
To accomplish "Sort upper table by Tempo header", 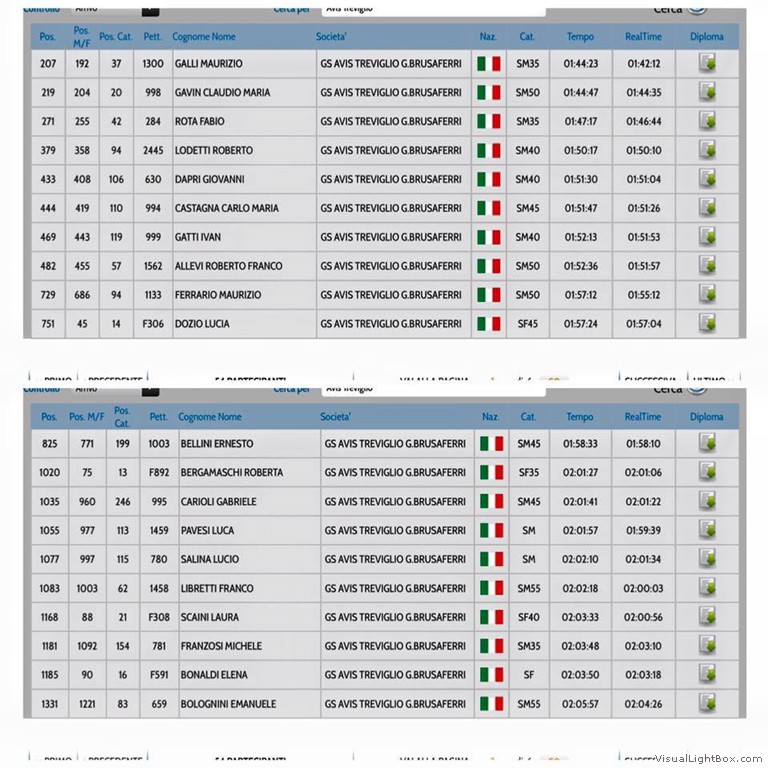I will [x=580, y=36].
